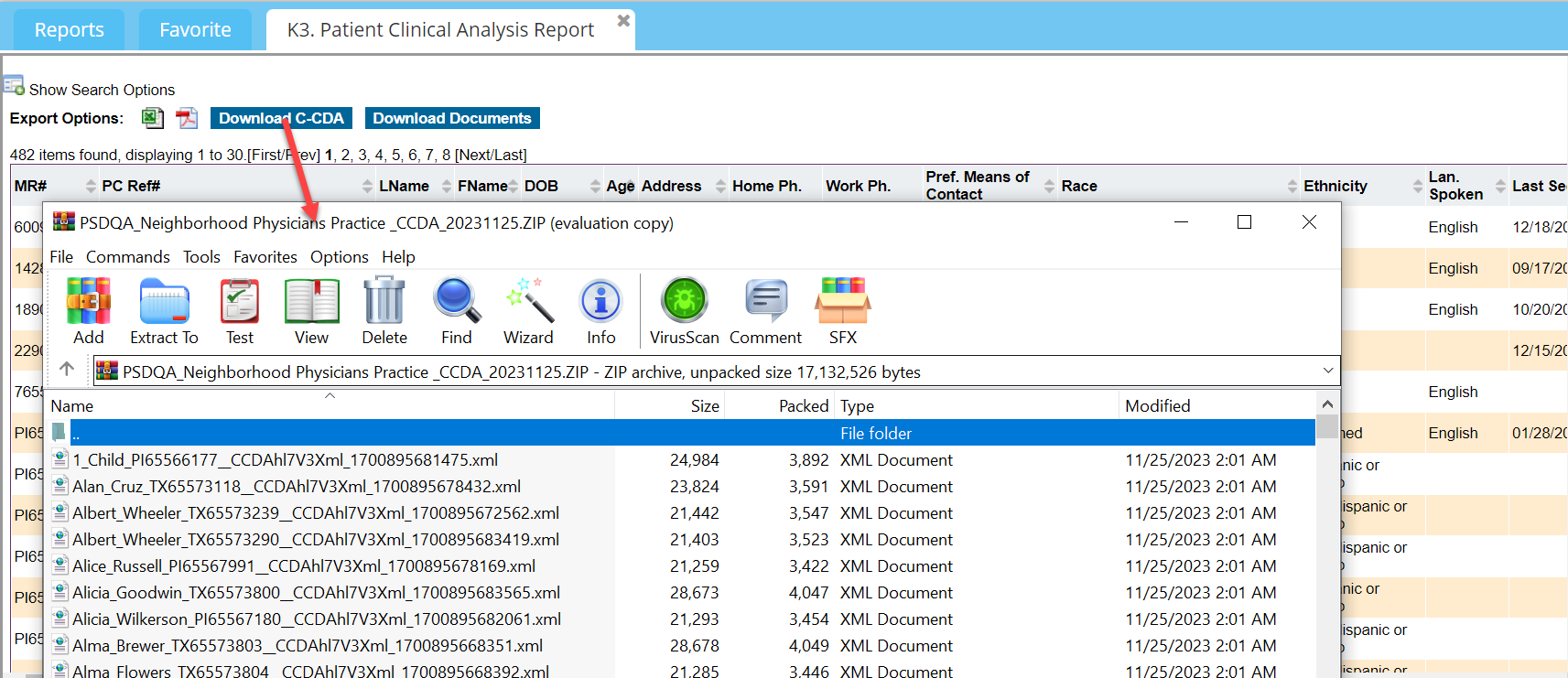Open the View tool in WinRAR

312,301
